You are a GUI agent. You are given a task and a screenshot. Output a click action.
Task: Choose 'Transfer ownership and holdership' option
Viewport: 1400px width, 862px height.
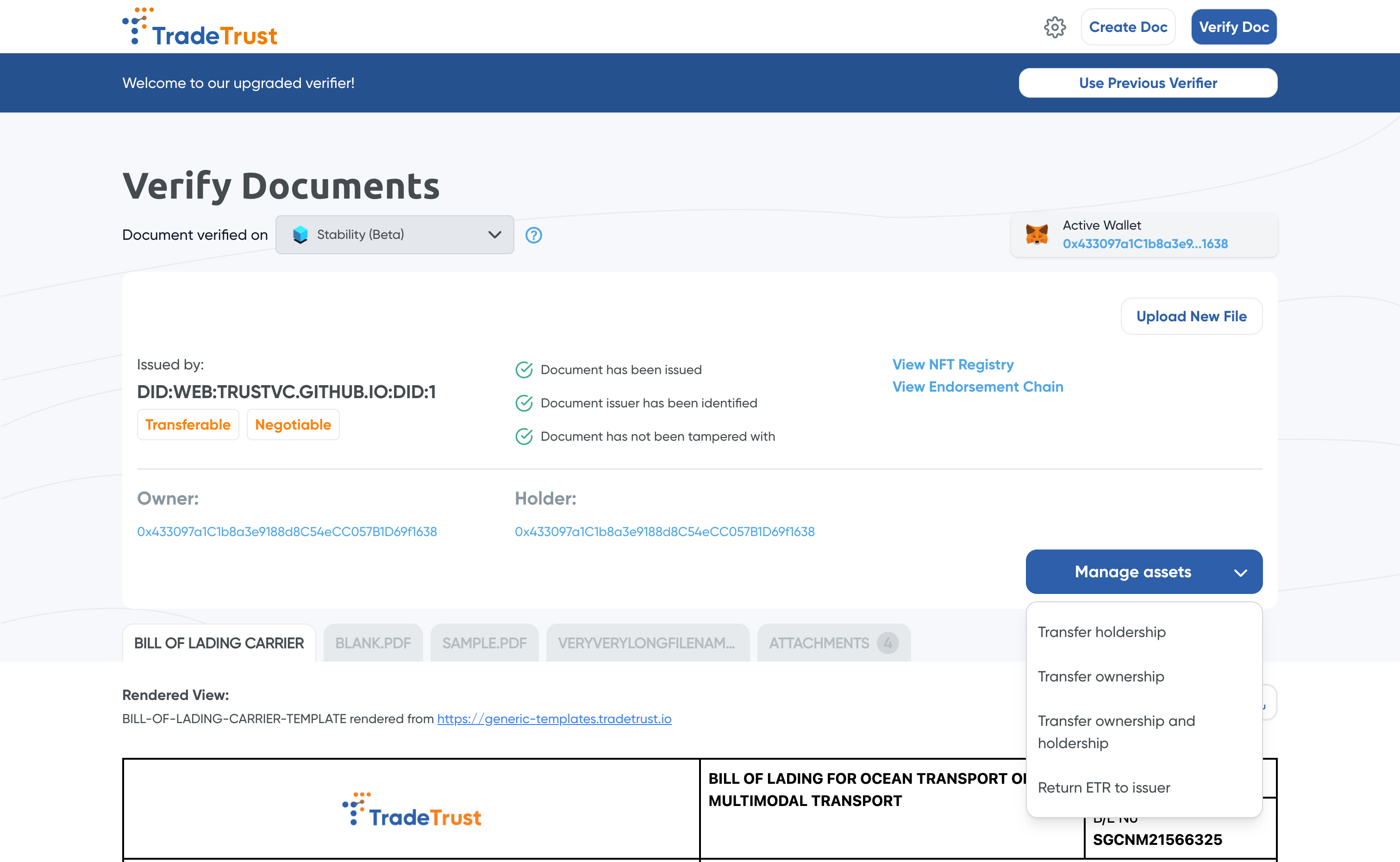click(x=1116, y=731)
